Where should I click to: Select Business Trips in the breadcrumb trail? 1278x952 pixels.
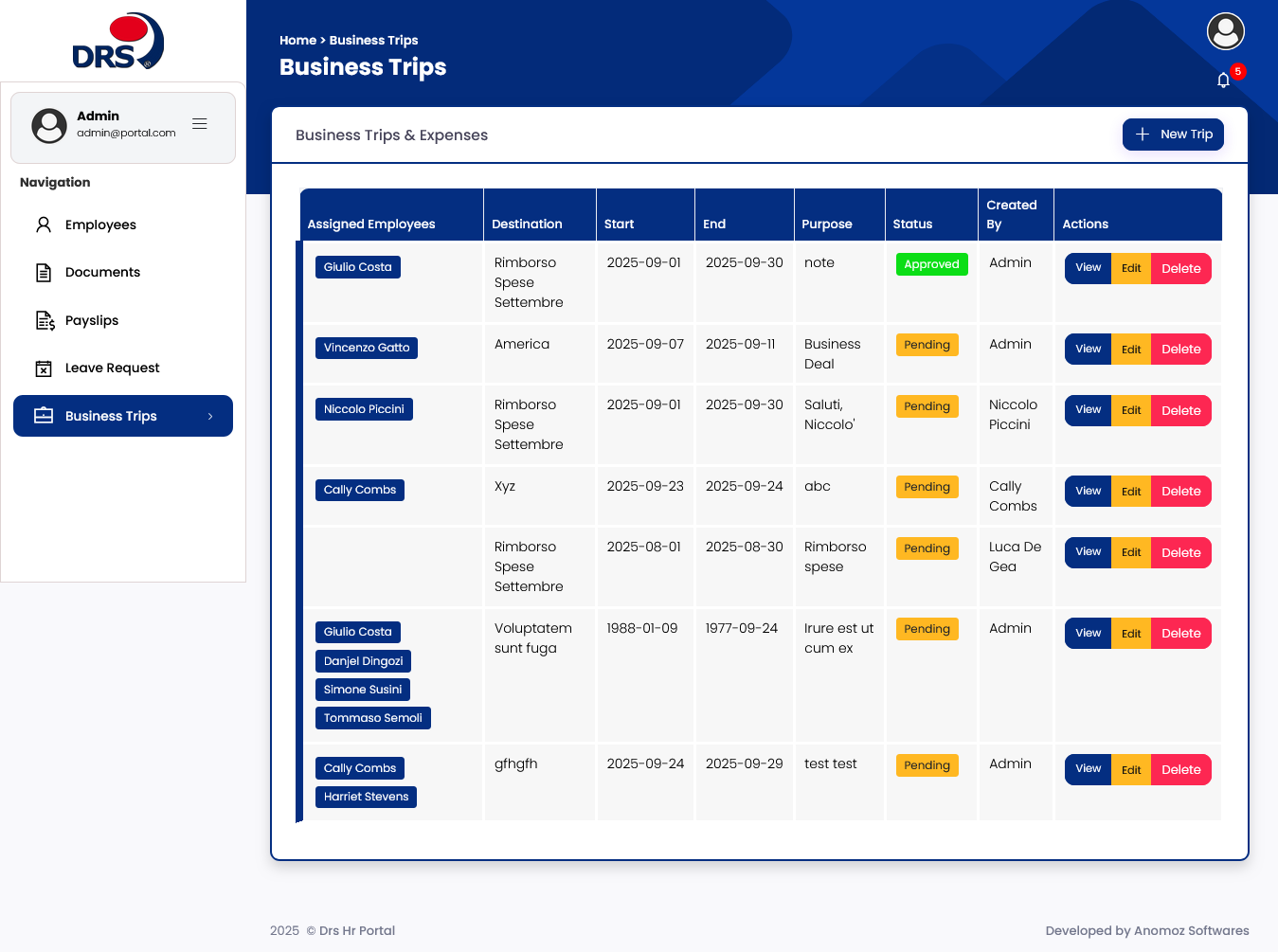tap(373, 40)
